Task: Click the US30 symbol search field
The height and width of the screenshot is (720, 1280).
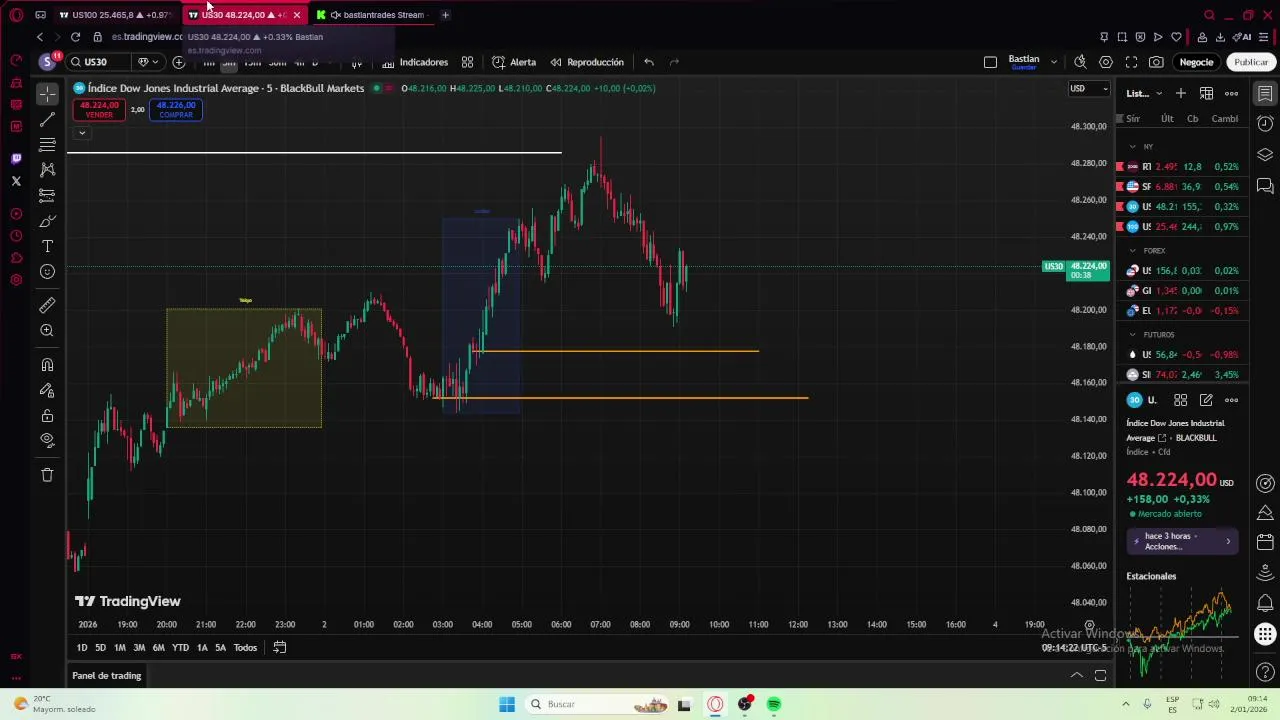Action: pos(100,62)
